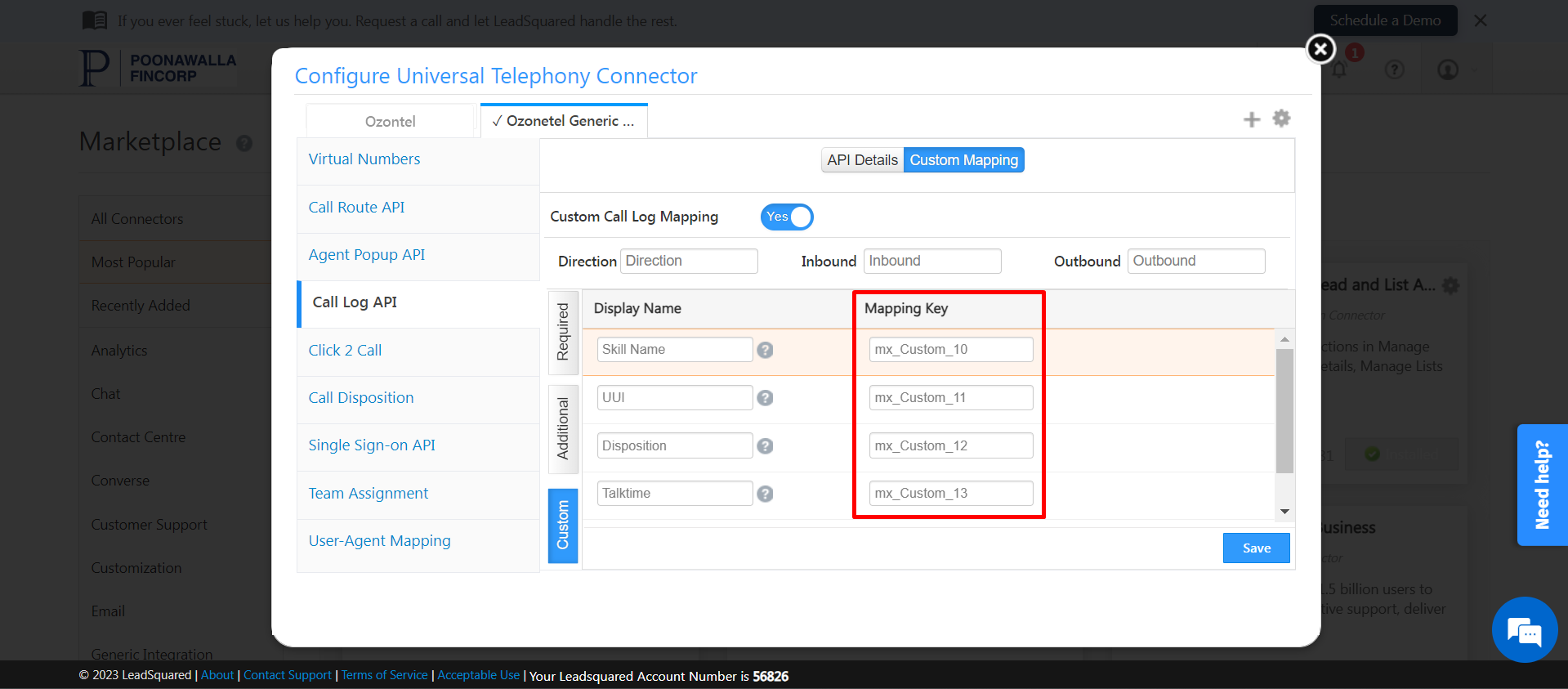
Task: Open connector settings gear in dialog
Action: 1281,119
